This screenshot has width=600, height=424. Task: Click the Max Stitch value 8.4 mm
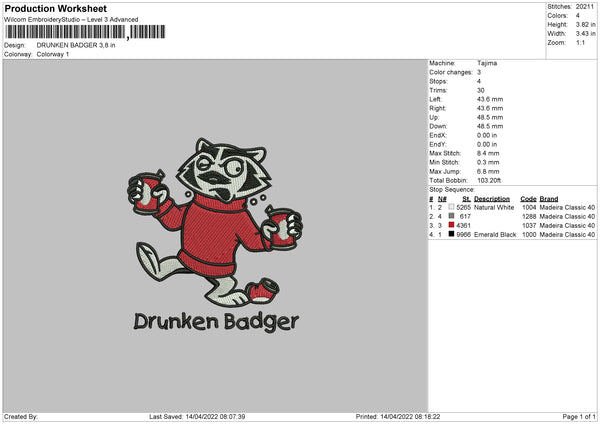coord(488,153)
